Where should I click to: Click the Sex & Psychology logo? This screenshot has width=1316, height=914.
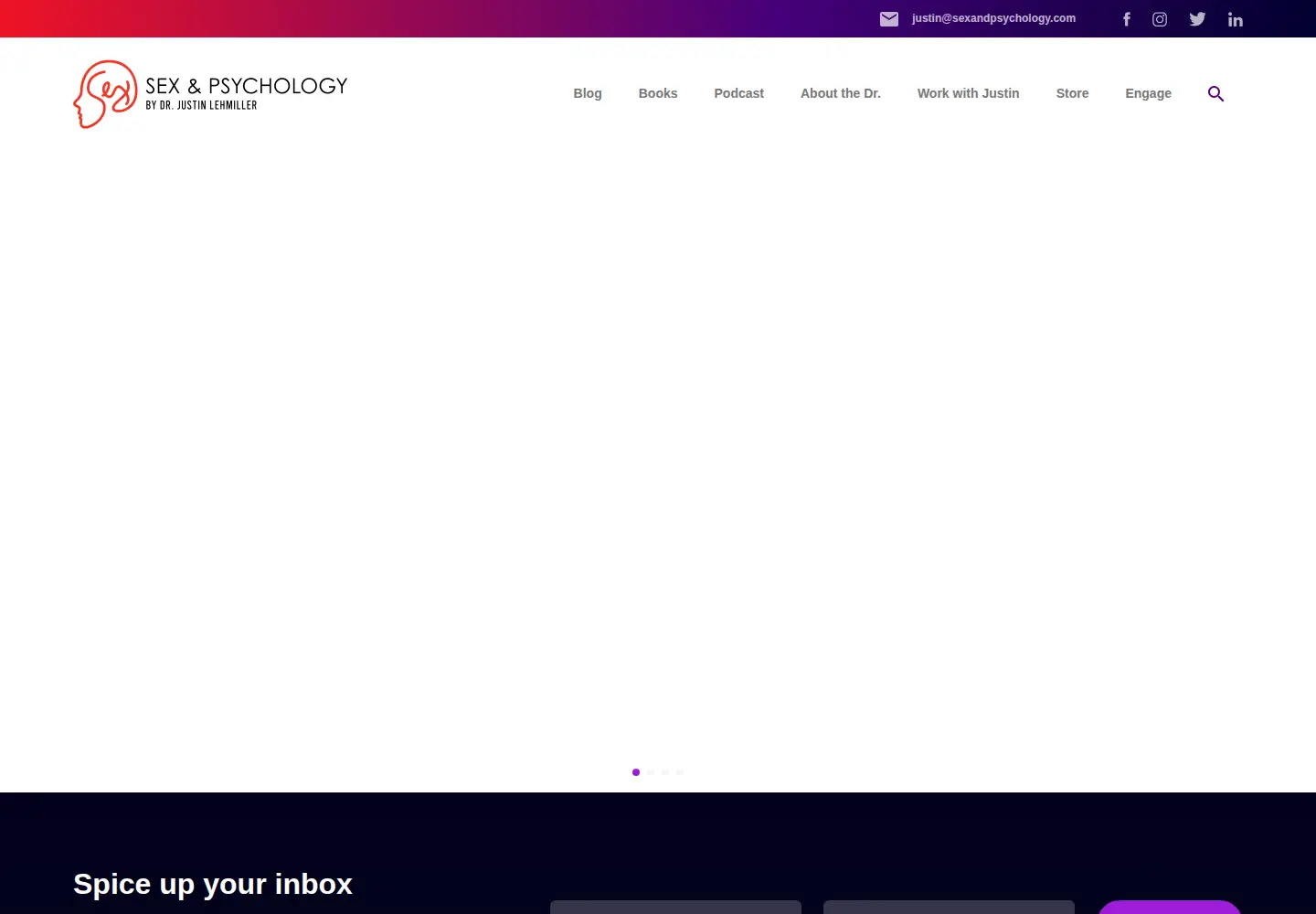(210, 94)
